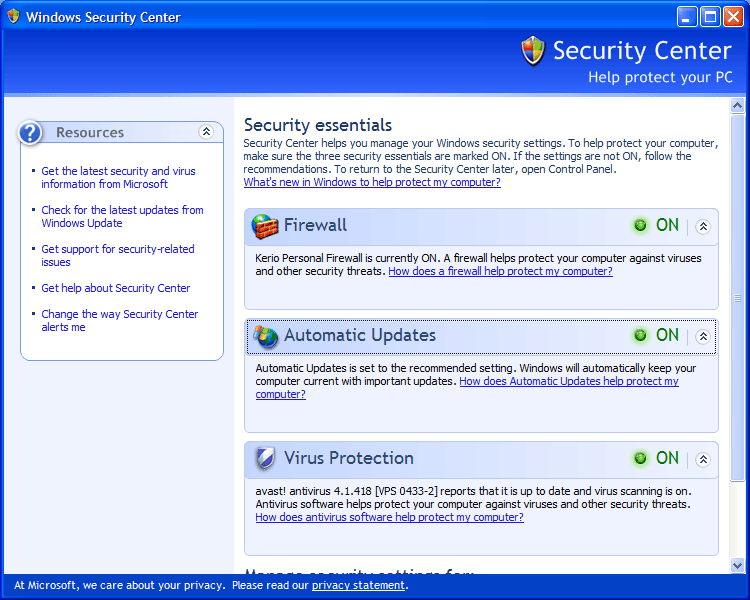Viewport: 750px width, 600px height.
Task: Collapse the Virus Protection section chevron
Action: 703,459
